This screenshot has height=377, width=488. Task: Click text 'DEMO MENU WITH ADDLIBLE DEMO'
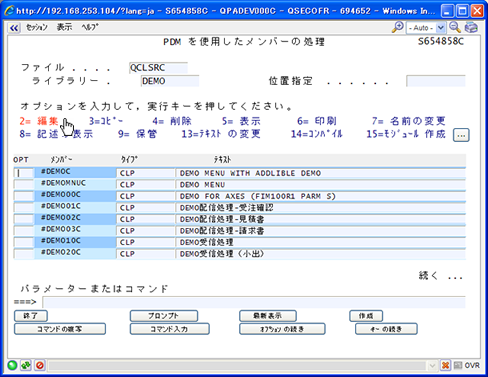point(250,173)
